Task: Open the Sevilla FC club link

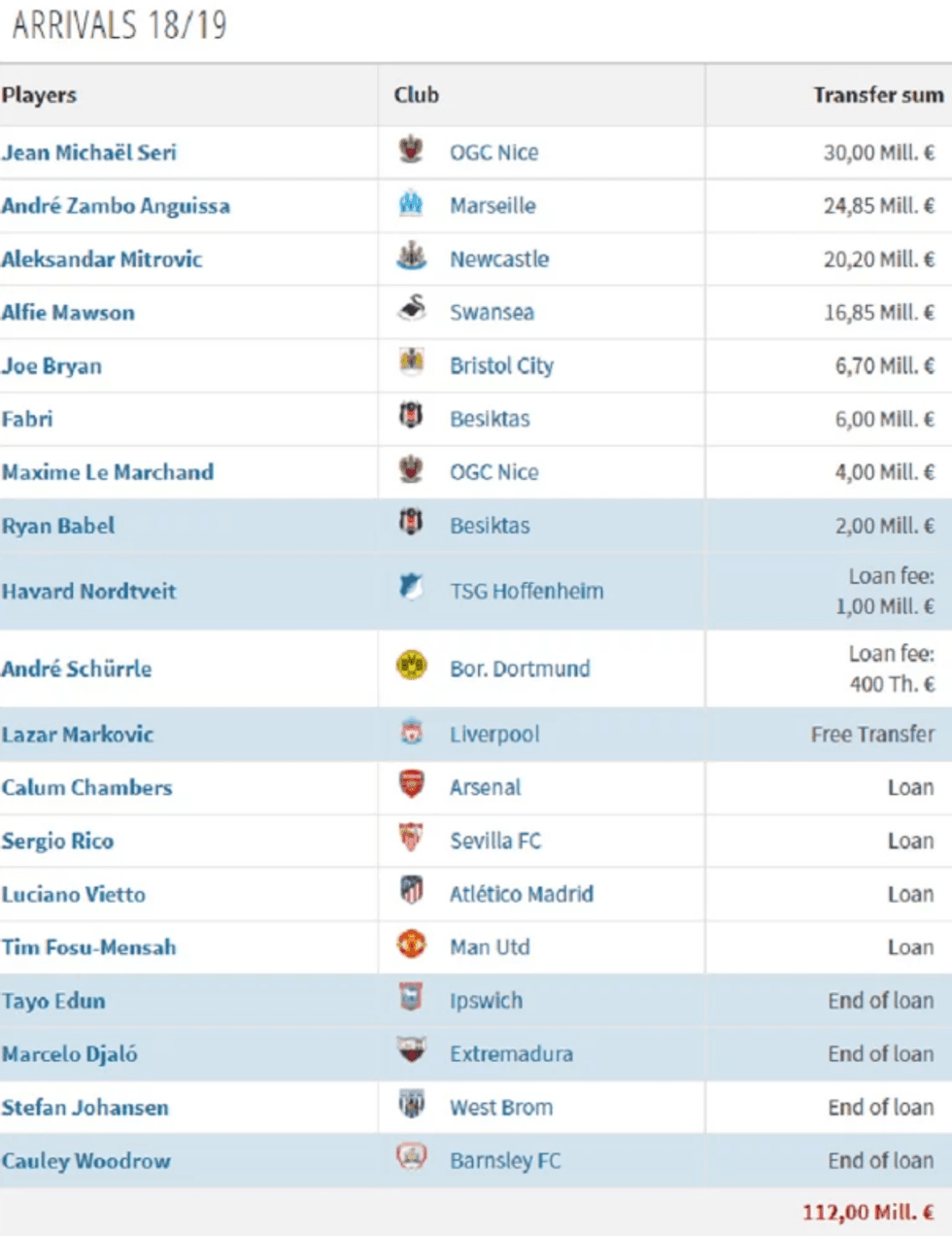Action: pos(494,841)
